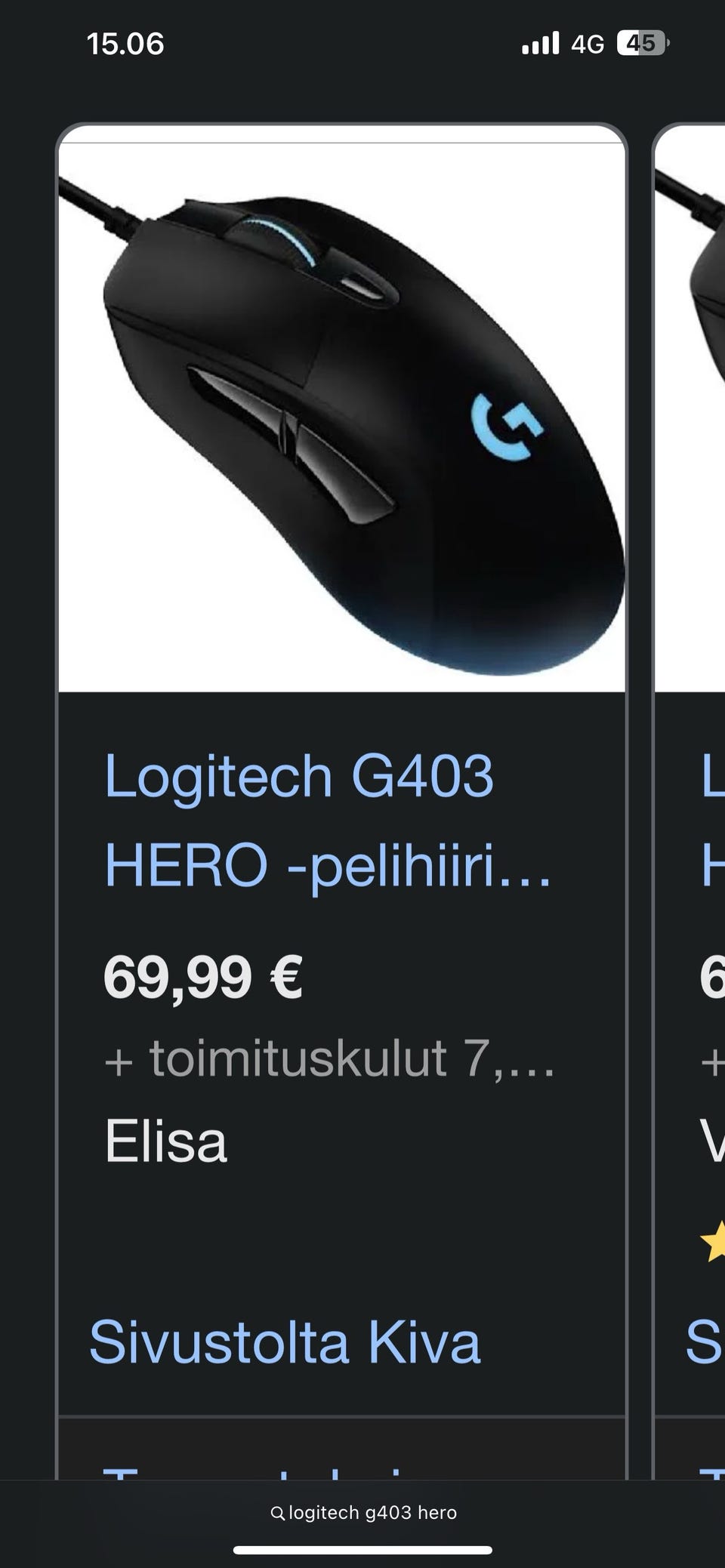Tap the 69,99 € price

[x=203, y=977]
